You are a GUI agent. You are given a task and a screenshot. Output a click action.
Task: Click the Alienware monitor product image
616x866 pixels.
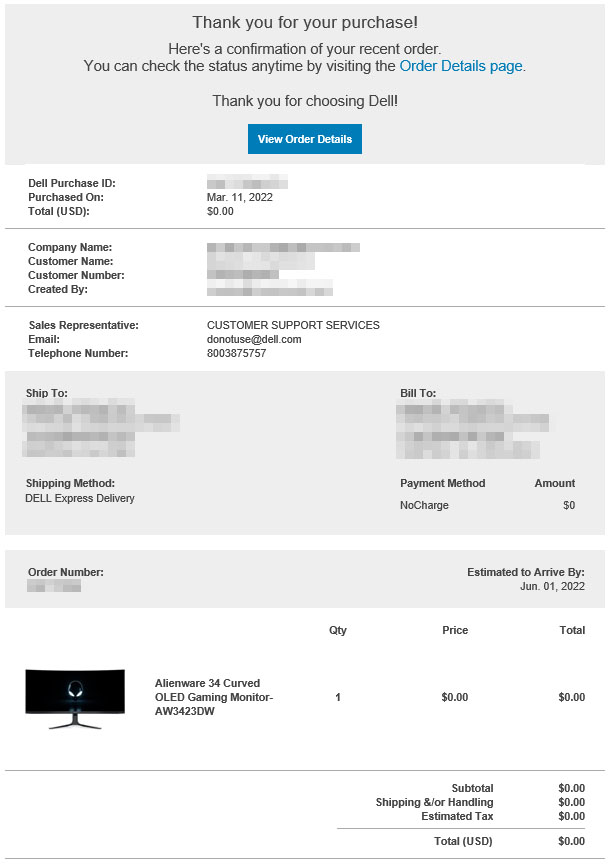[75, 698]
